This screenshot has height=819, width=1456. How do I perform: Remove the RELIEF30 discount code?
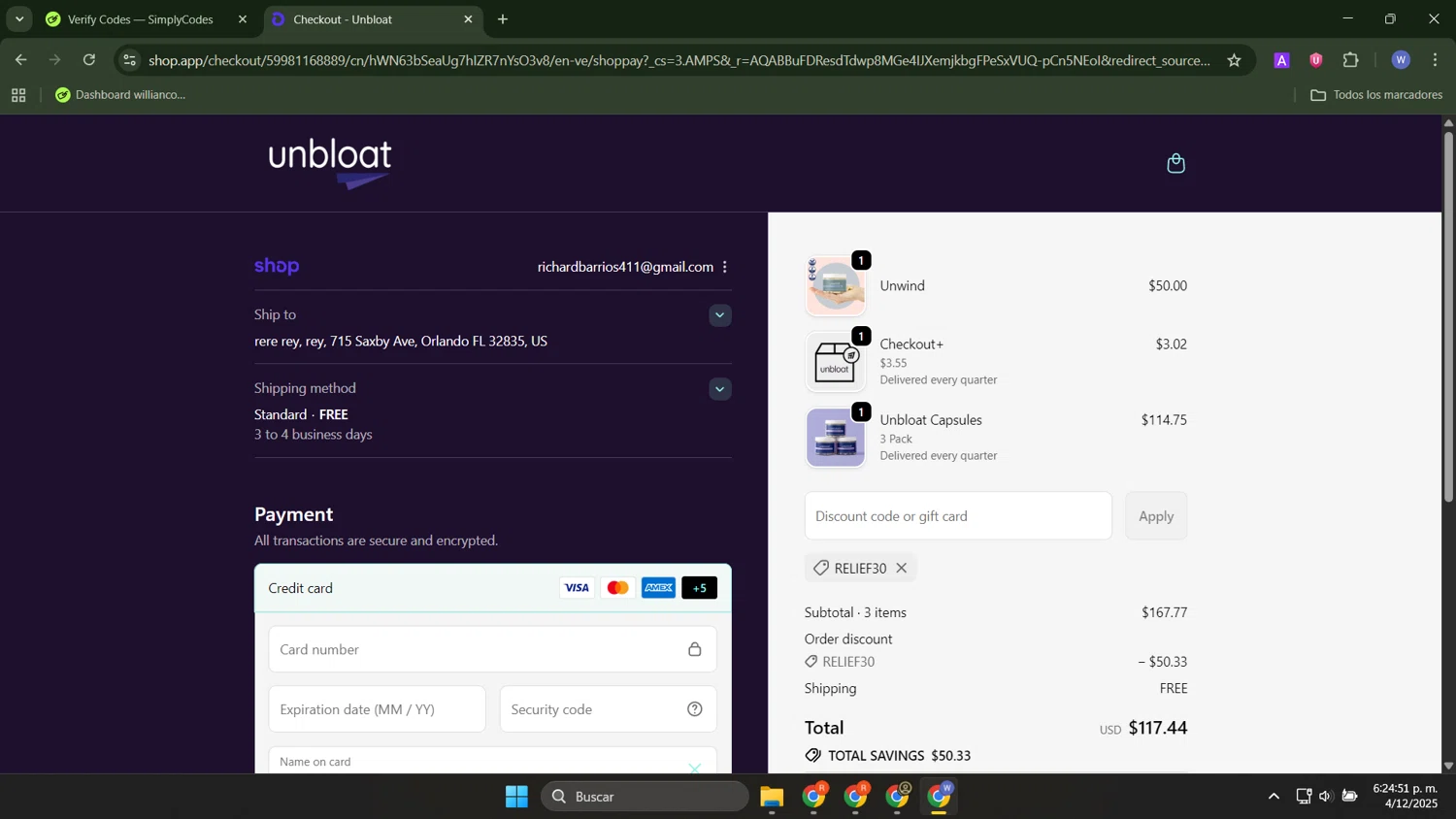902,569
